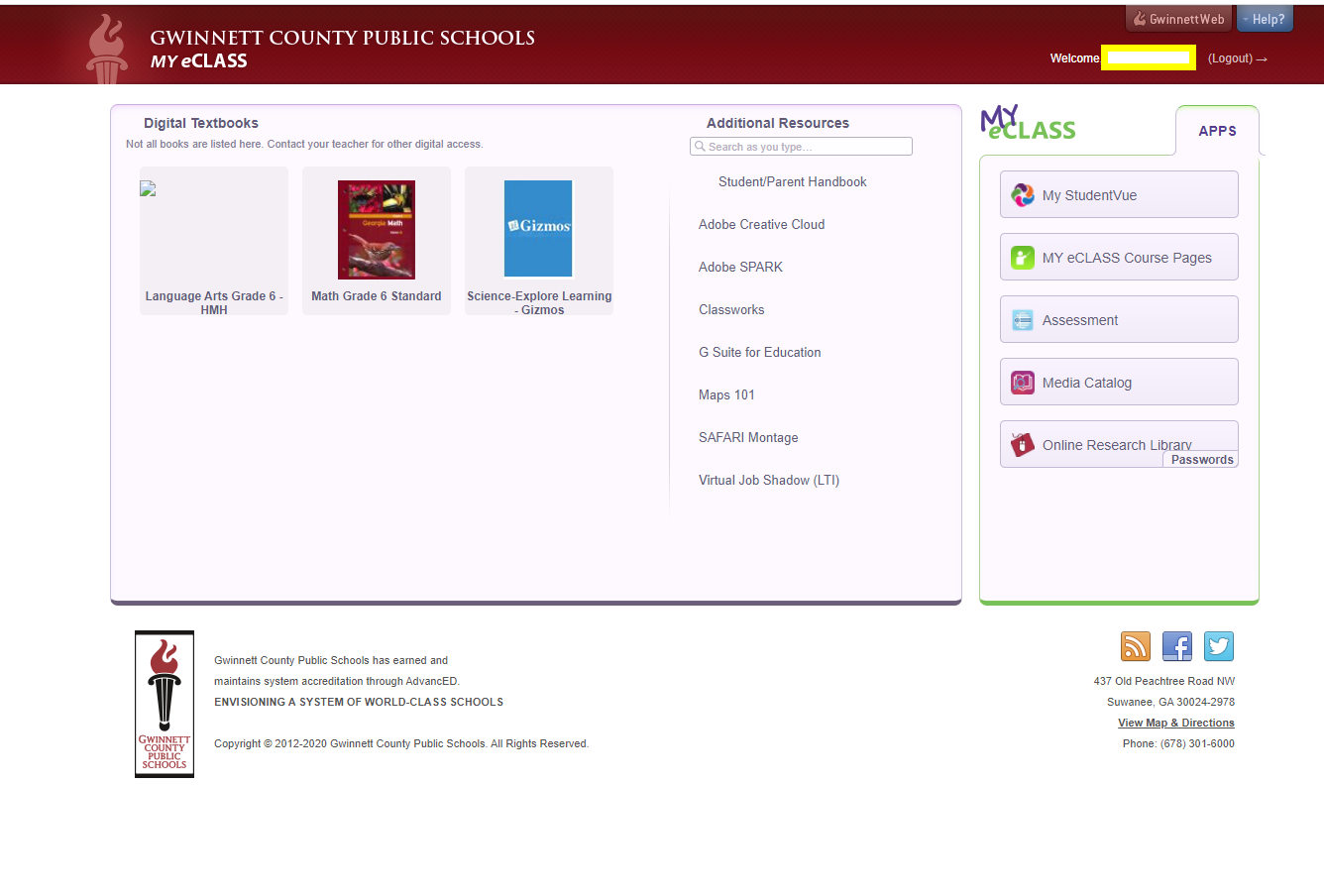Open G Suite for Education link
The image size is (1324, 896).
click(759, 352)
